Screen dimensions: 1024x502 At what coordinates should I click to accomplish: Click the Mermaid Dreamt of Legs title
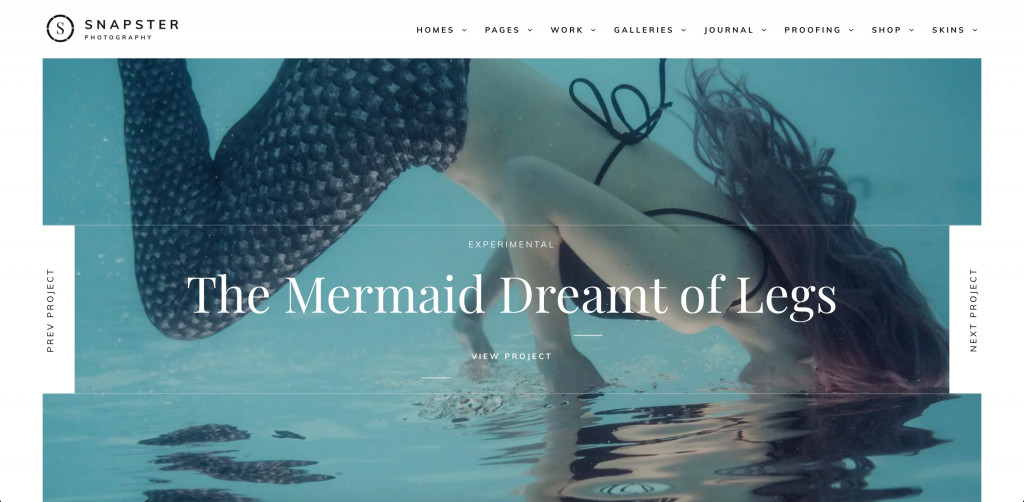pyautogui.click(x=511, y=295)
